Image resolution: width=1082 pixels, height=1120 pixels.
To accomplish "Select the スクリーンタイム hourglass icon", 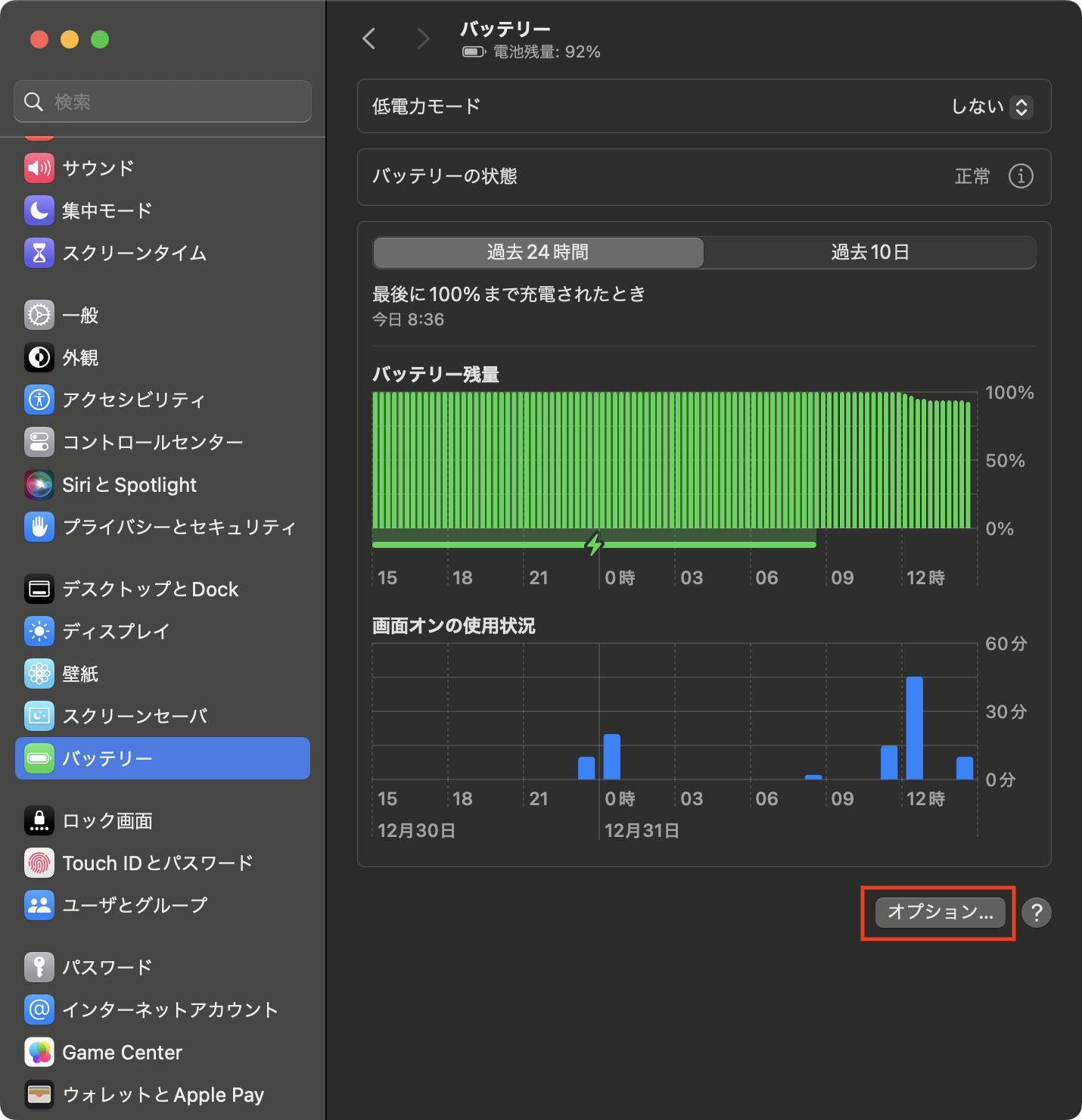I will (39, 253).
